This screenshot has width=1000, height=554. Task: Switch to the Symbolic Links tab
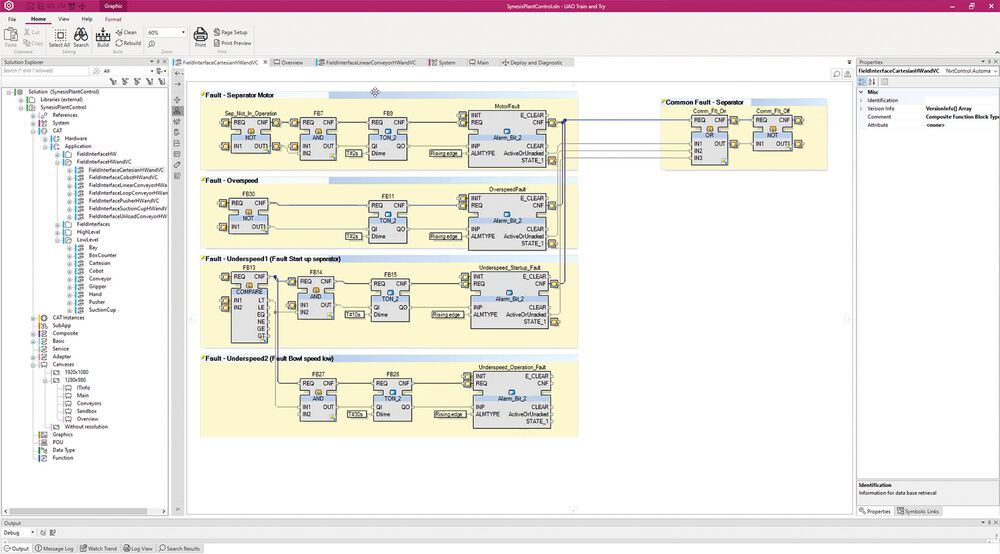tap(918, 511)
